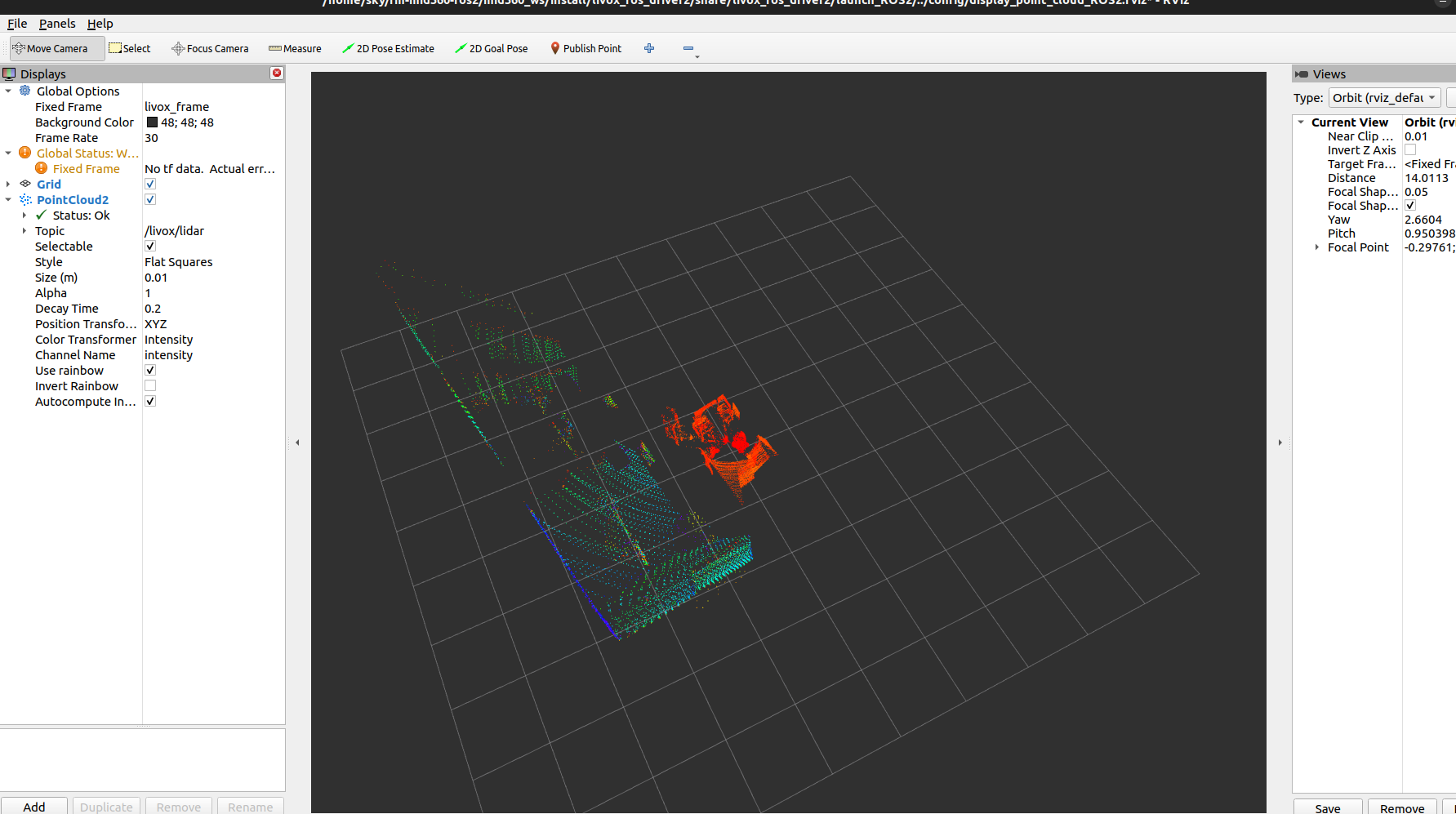Click the Global Status warning icon

click(x=25, y=153)
